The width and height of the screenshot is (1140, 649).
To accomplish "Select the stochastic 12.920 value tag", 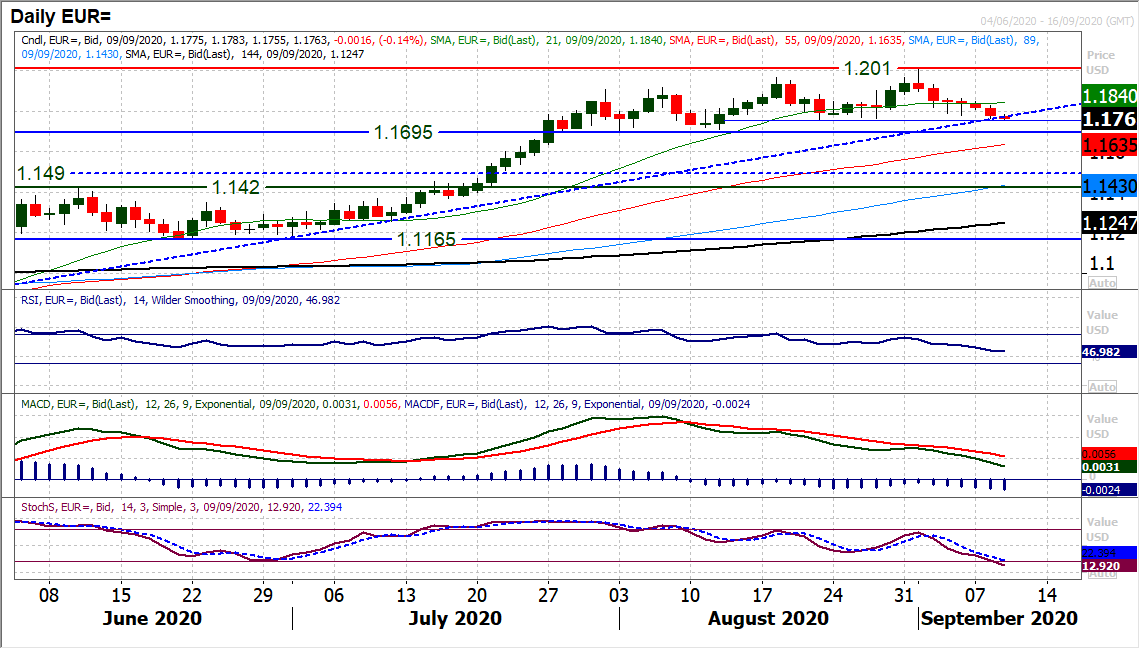I will coord(1110,565).
